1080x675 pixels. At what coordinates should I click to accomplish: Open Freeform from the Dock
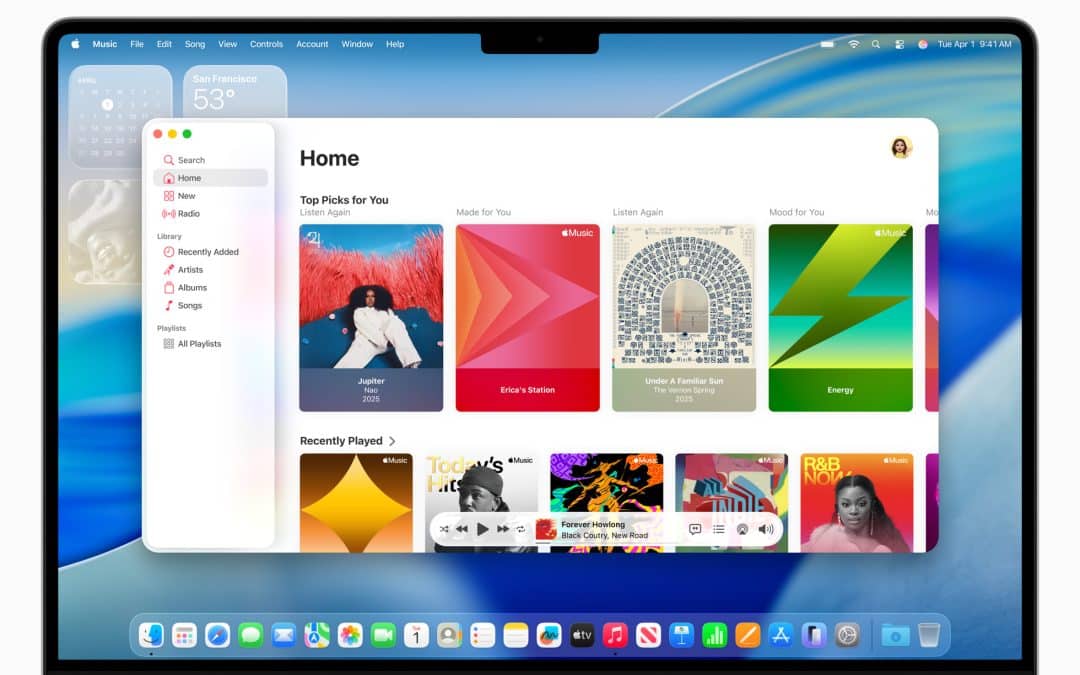point(548,634)
